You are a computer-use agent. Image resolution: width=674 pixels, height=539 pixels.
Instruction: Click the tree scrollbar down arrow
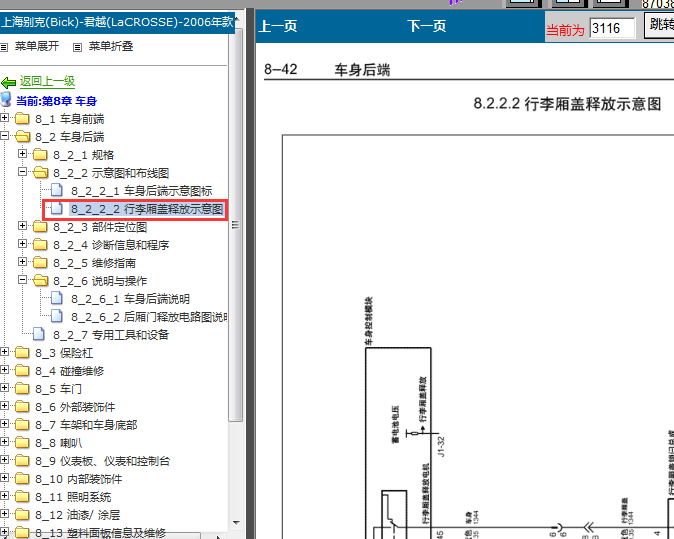[x=236, y=523]
